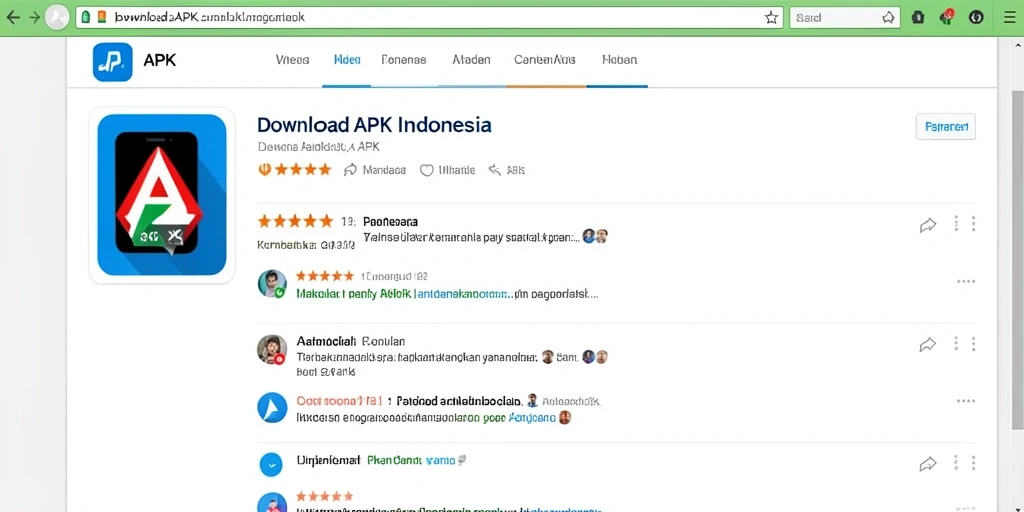Open the CantaarA'ais navigation tab

pos(545,59)
